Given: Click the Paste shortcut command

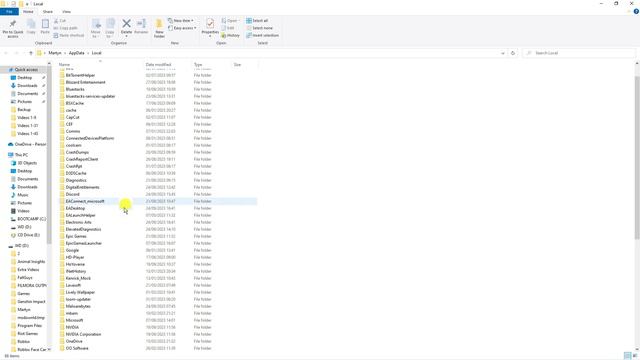Looking at the screenshot, I should click(x=69, y=36).
